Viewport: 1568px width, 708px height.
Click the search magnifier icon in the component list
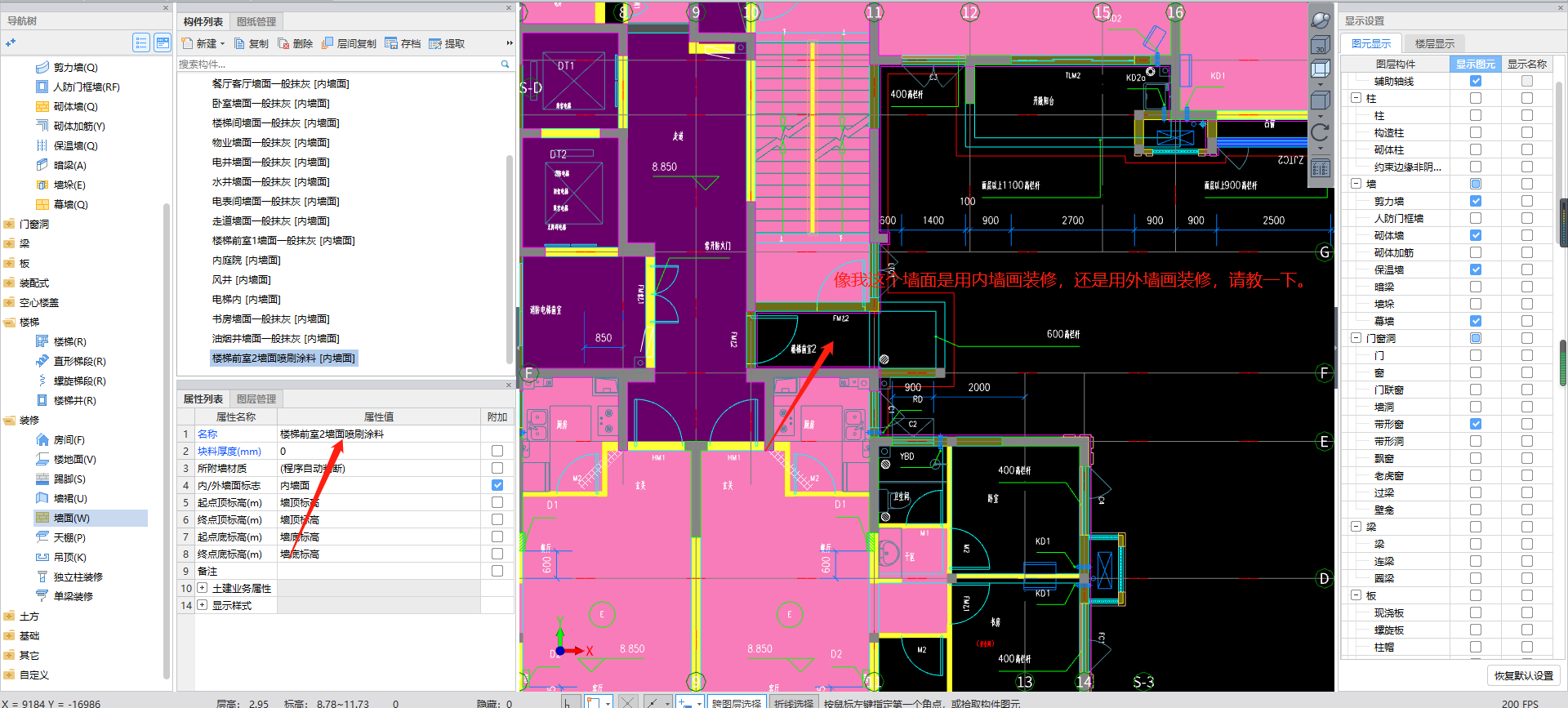(x=505, y=64)
